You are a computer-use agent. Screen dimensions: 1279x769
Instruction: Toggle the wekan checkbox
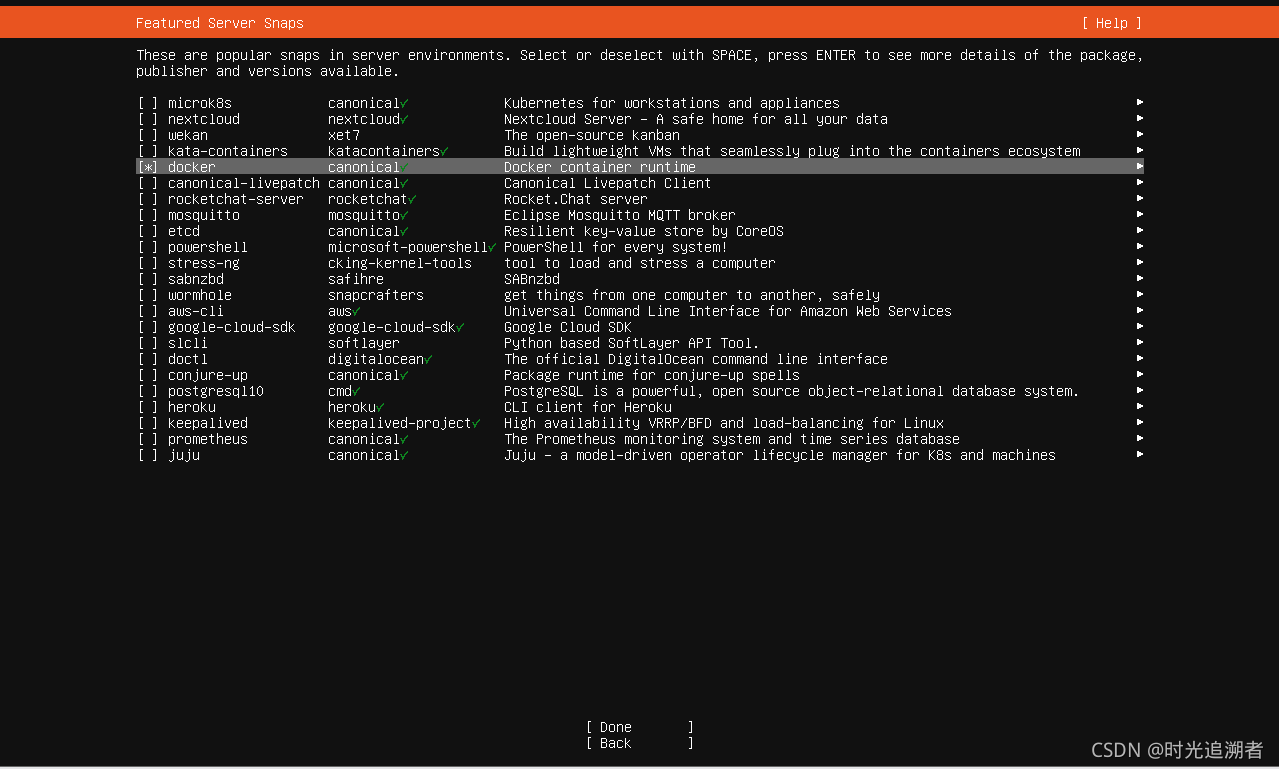[148, 135]
